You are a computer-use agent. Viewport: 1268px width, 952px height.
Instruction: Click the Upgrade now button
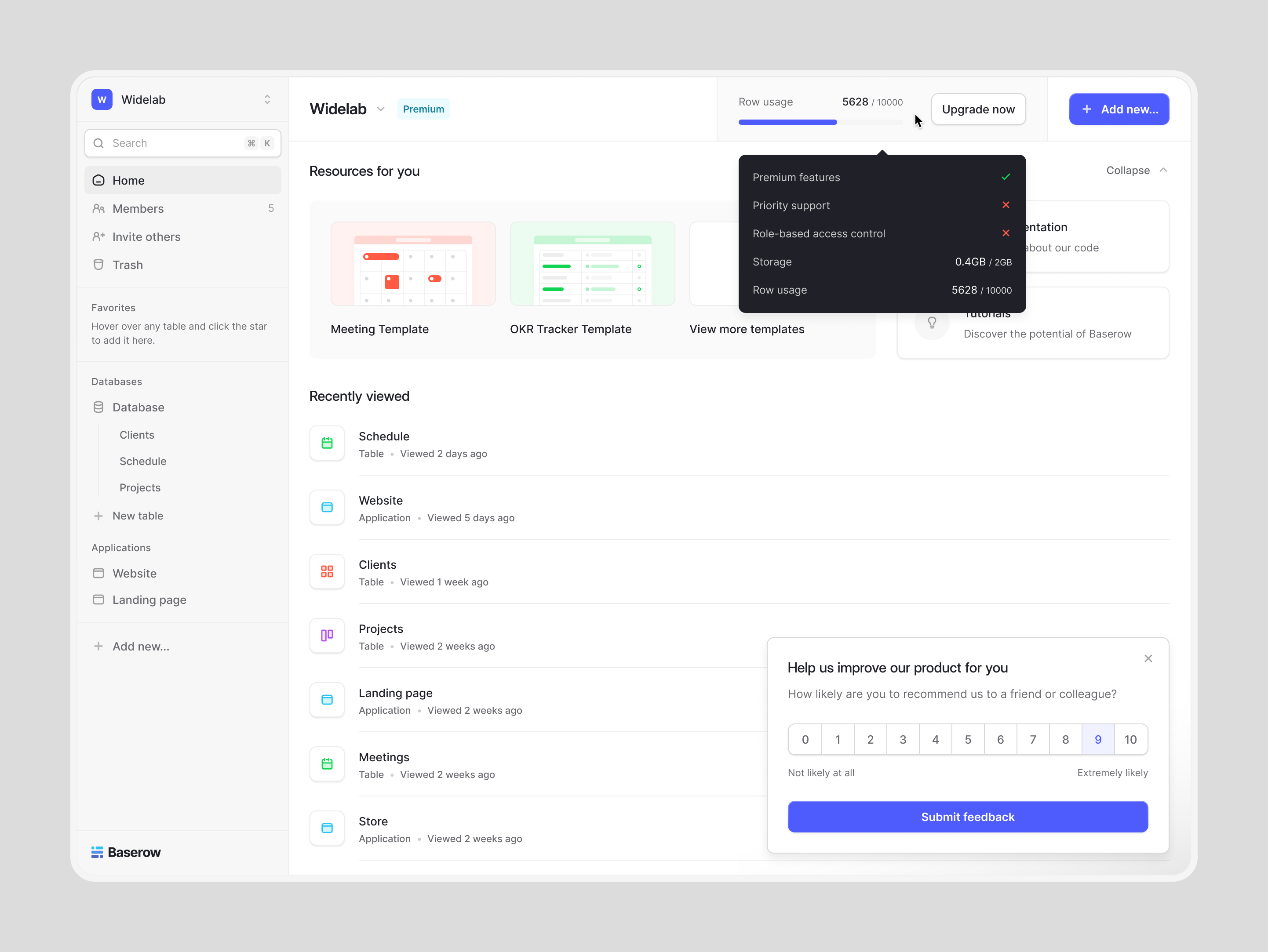[x=978, y=109]
